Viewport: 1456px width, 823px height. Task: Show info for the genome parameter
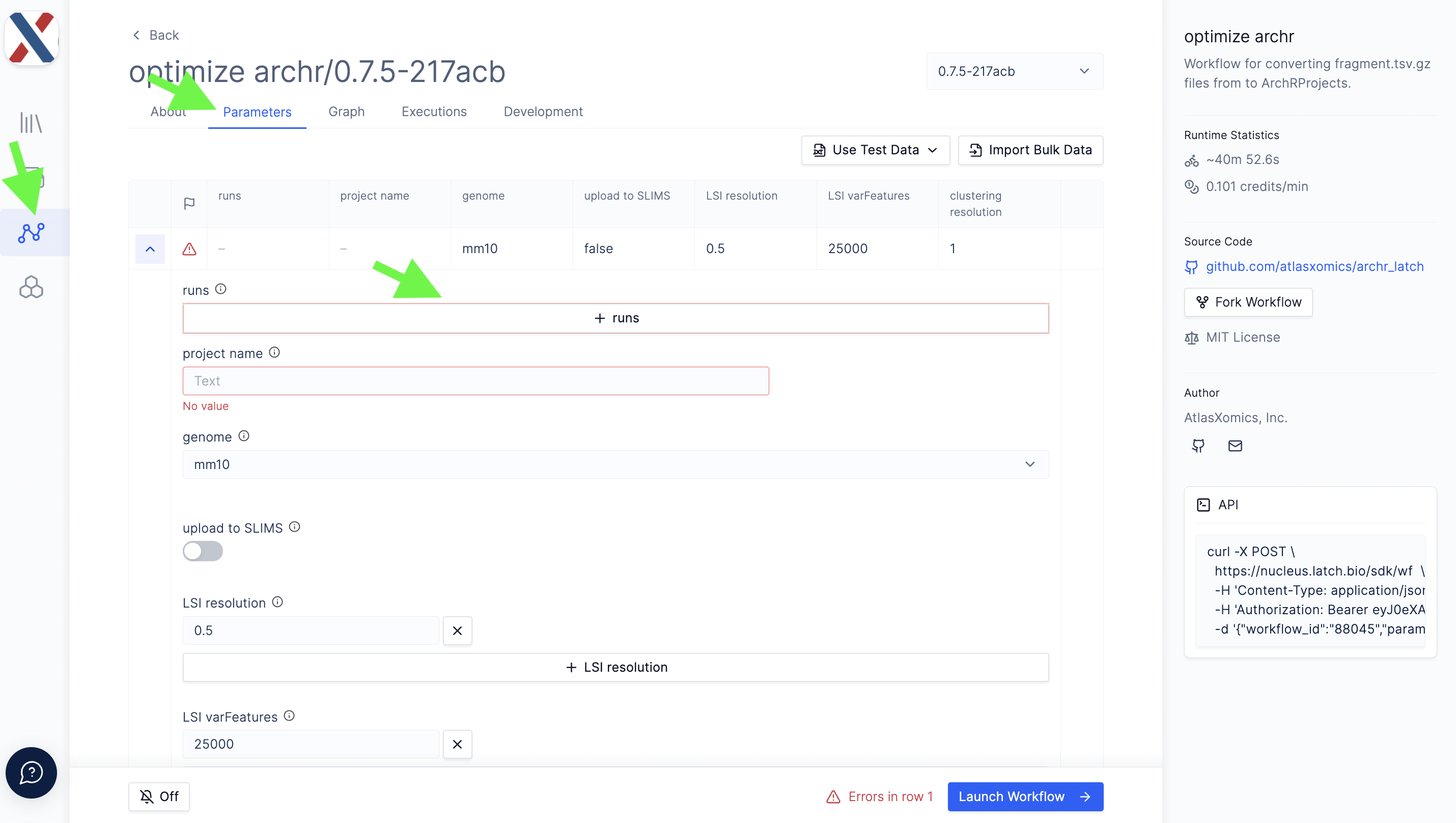[x=244, y=436]
